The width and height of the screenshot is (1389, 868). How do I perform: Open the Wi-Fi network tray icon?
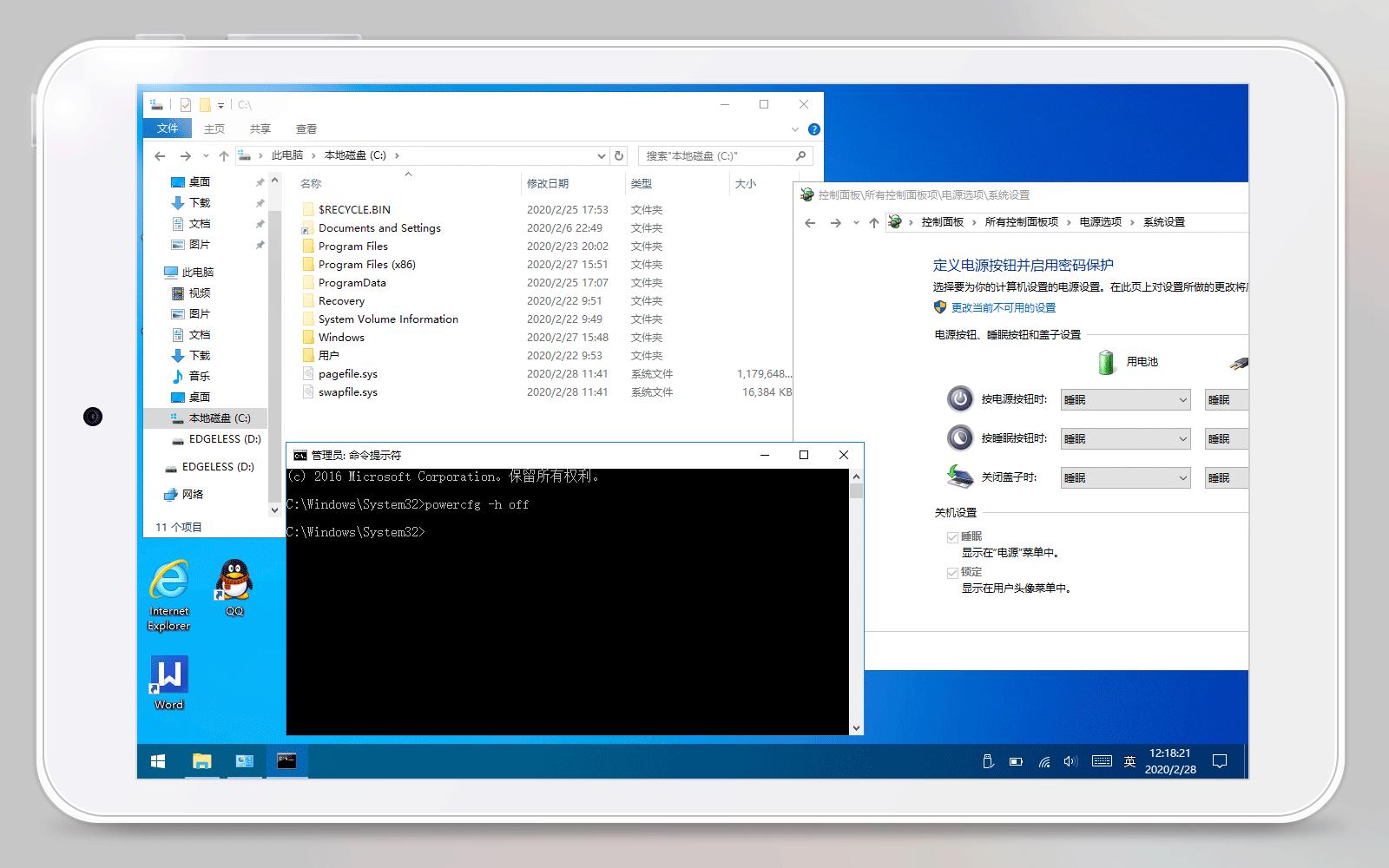pyautogui.click(x=1044, y=762)
